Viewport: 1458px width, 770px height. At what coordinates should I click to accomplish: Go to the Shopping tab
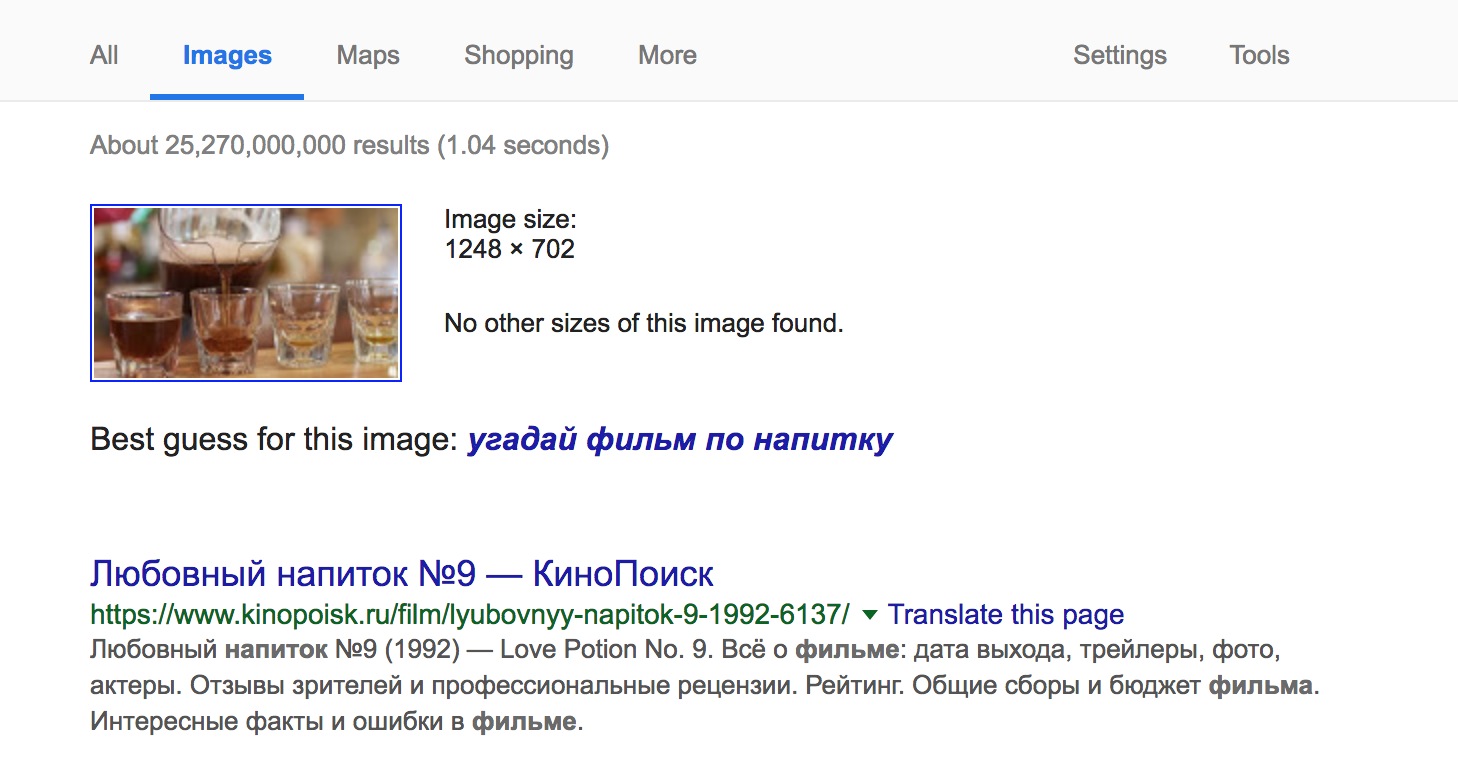click(x=518, y=55)
